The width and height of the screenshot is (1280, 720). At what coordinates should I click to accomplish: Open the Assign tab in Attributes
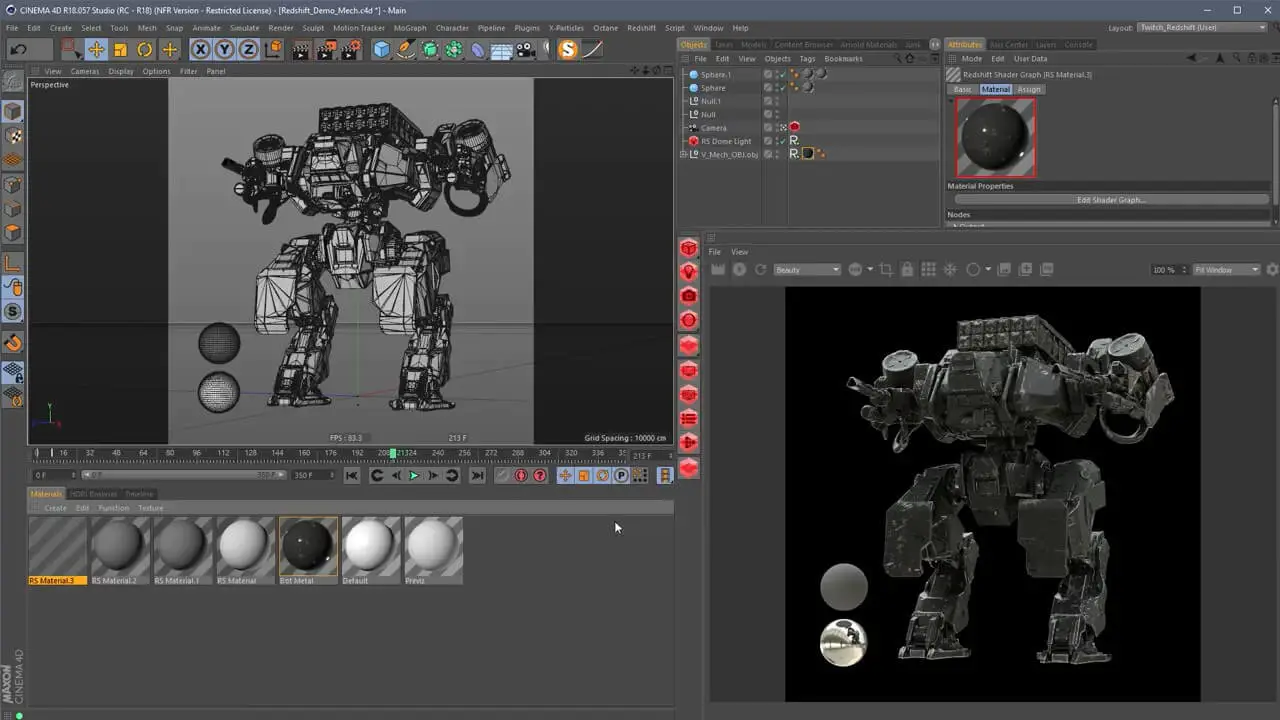(1029, 90)
